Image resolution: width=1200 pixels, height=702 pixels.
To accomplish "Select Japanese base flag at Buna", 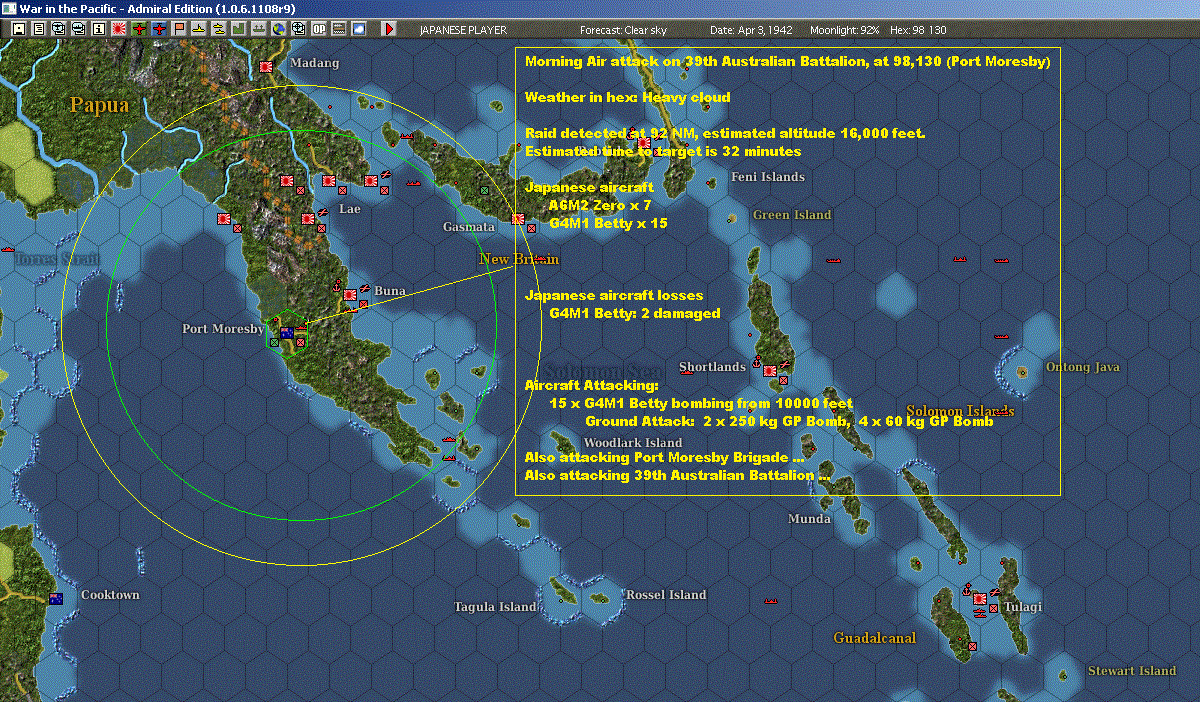I will click(x=350, y=295).
